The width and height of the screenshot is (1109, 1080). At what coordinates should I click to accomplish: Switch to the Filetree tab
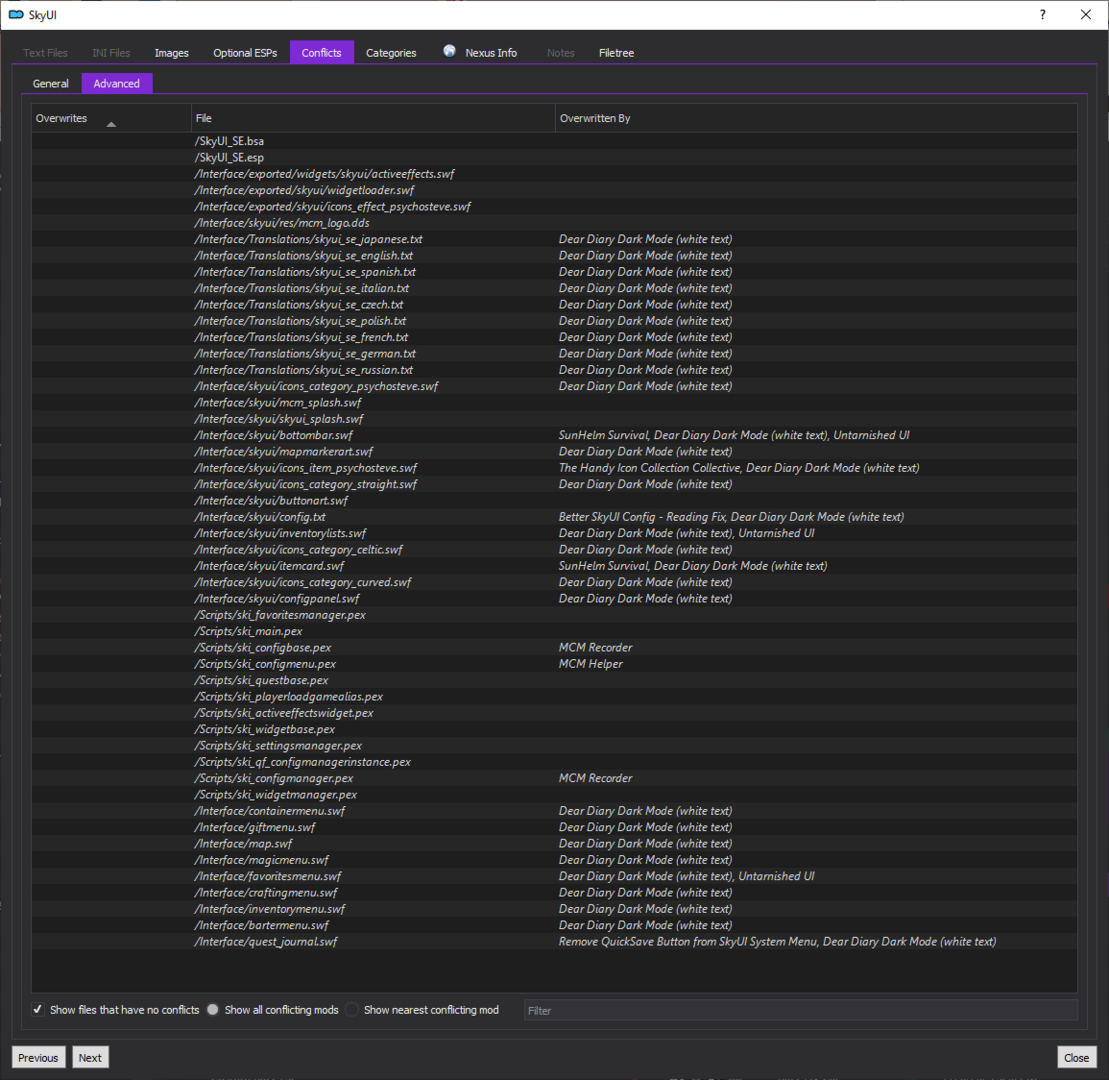coord(616,53)
